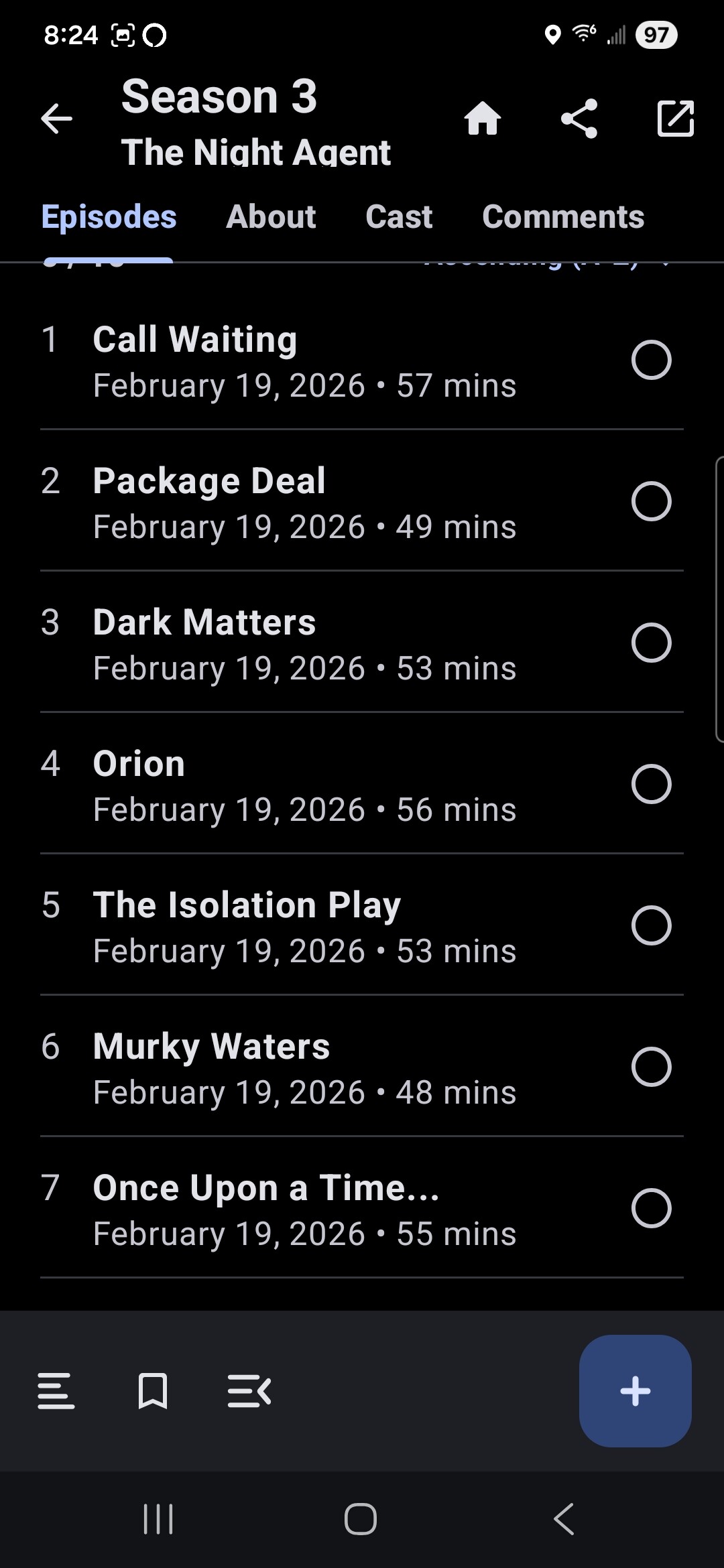Mark Murky Waters episode as watched
The height and width of the screenshot is (1568, 724).
coord(651,1067)
